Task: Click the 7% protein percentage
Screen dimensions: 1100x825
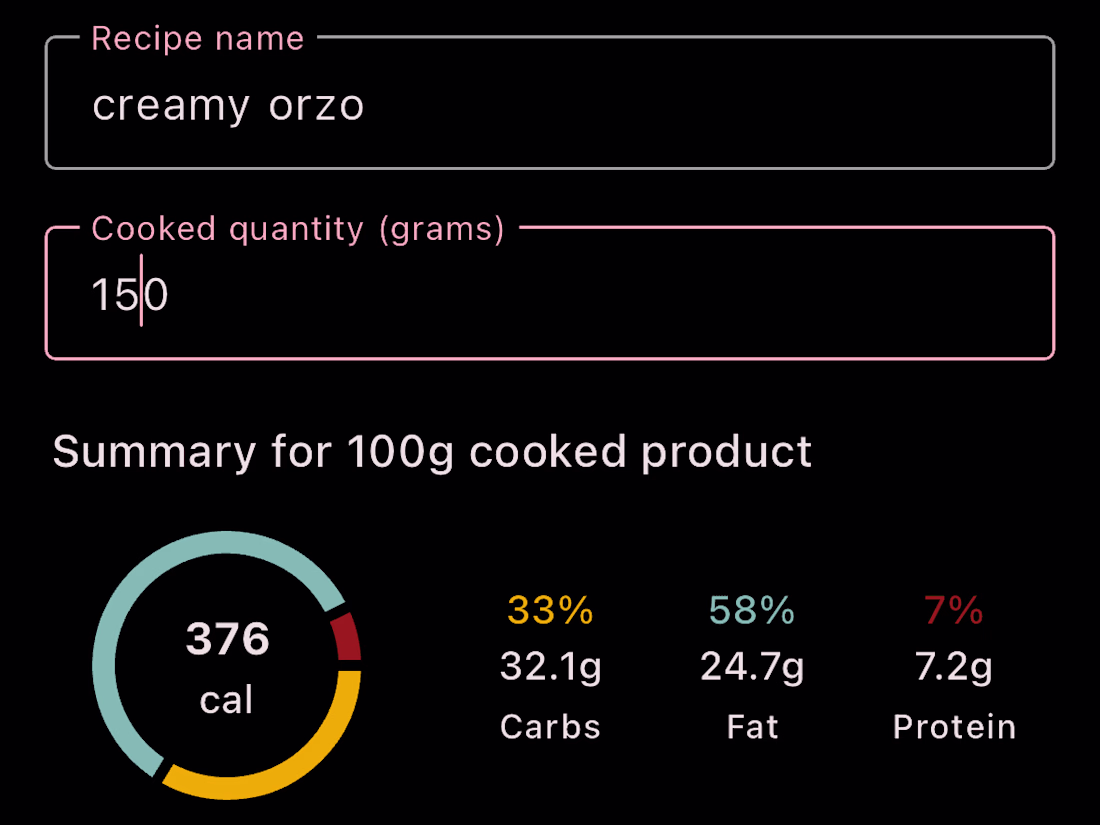Action: click(x=952, y=610)
